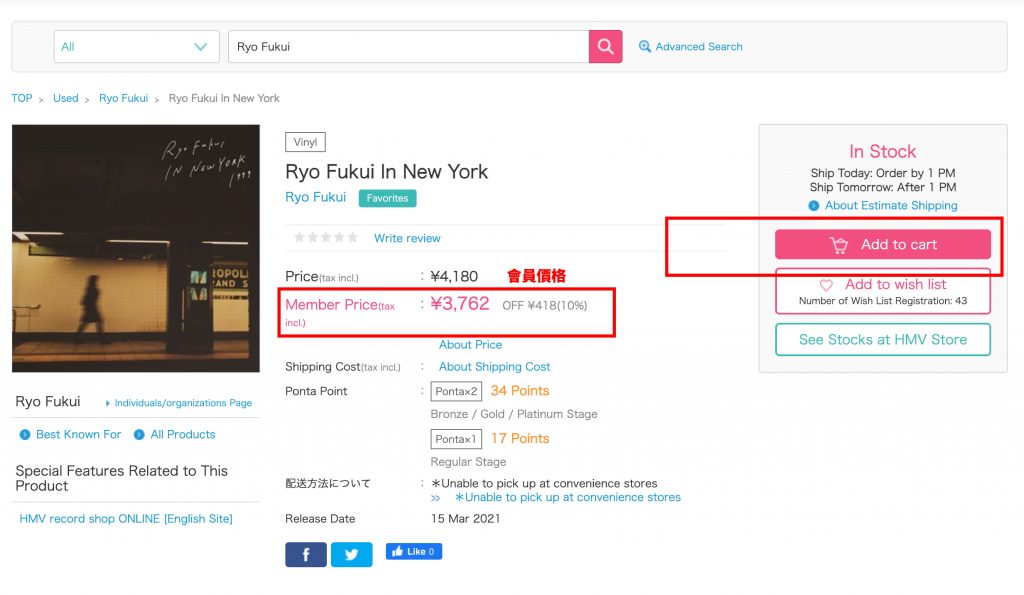Add the vinyl to cart
This screenshot has height=595, width=1024.
pyautogui.click(x=882, y=245)
